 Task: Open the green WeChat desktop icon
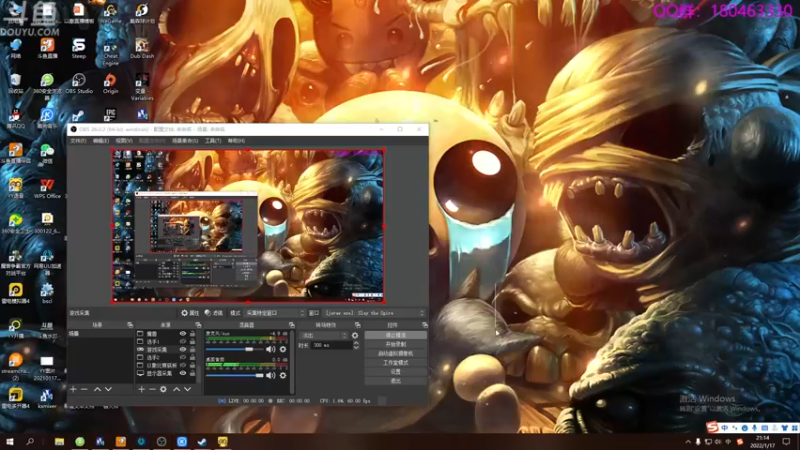click(x=47, y=153)
